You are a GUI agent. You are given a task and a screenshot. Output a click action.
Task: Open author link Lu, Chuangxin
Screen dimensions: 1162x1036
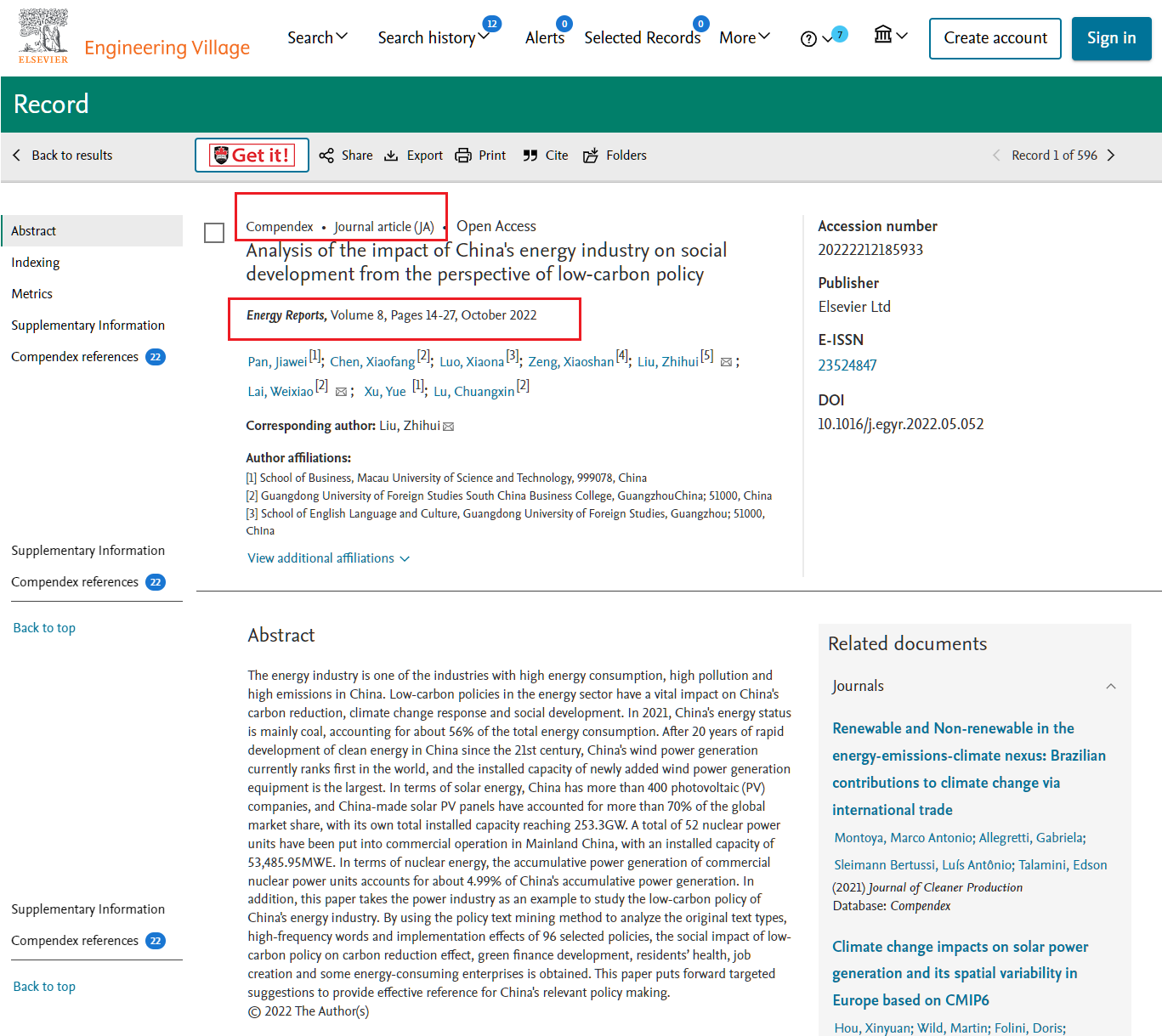click(x=474, y=392)
